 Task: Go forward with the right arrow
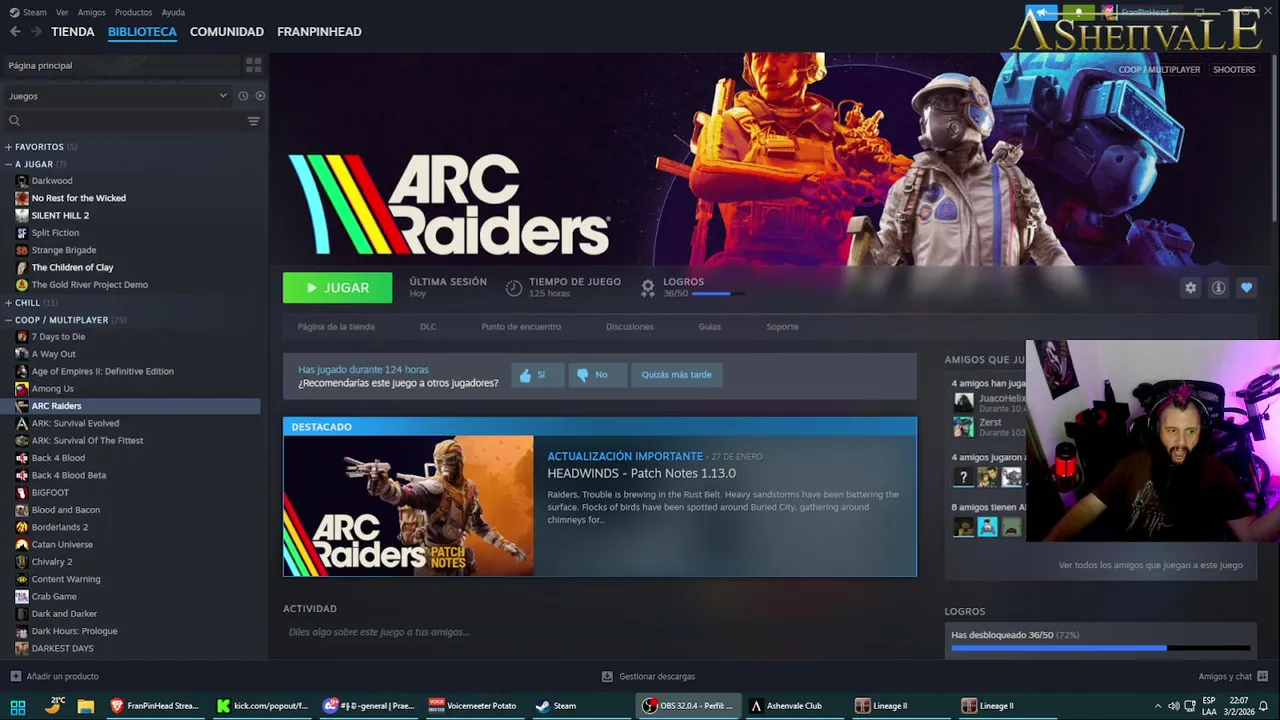pyautogui.click(x=36, y=32)
